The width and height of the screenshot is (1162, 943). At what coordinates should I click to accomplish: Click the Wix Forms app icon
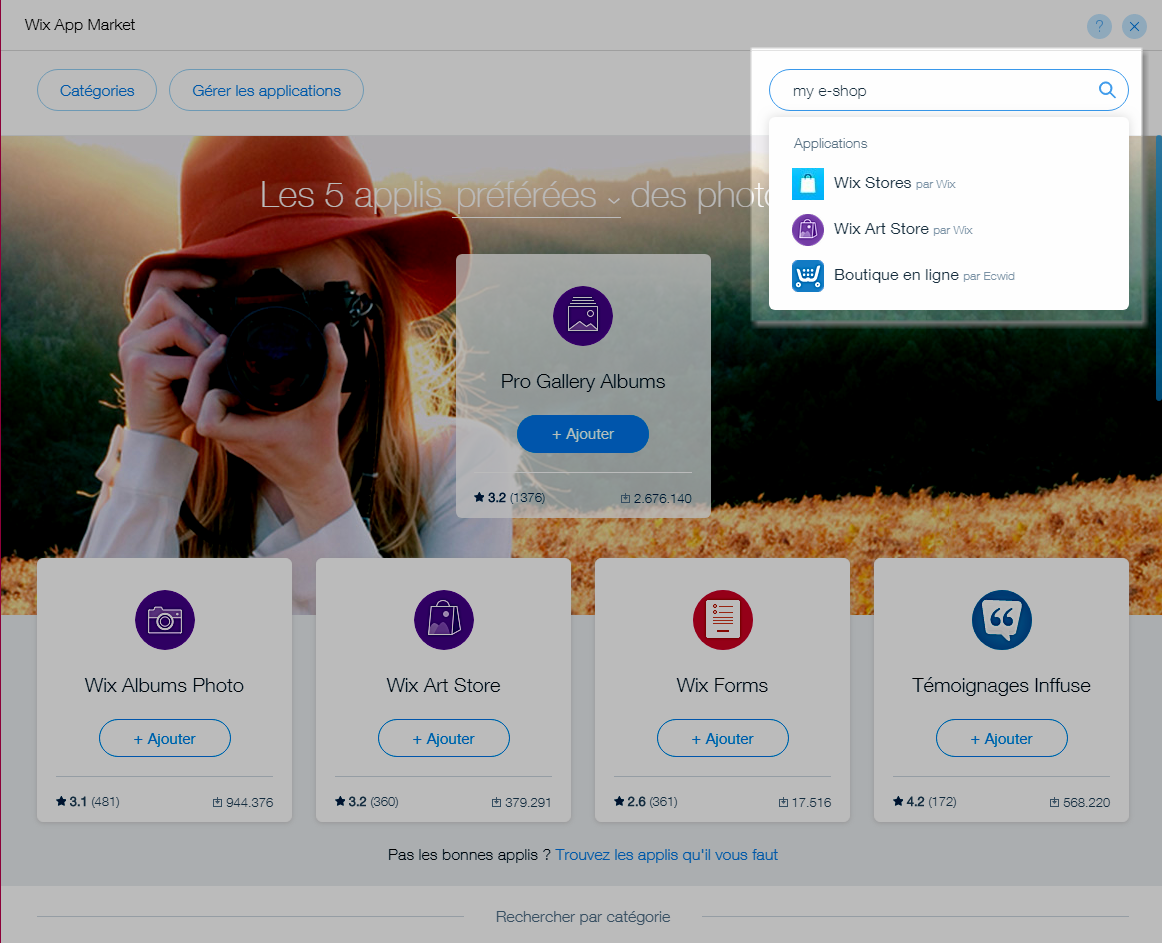point(722,620)
